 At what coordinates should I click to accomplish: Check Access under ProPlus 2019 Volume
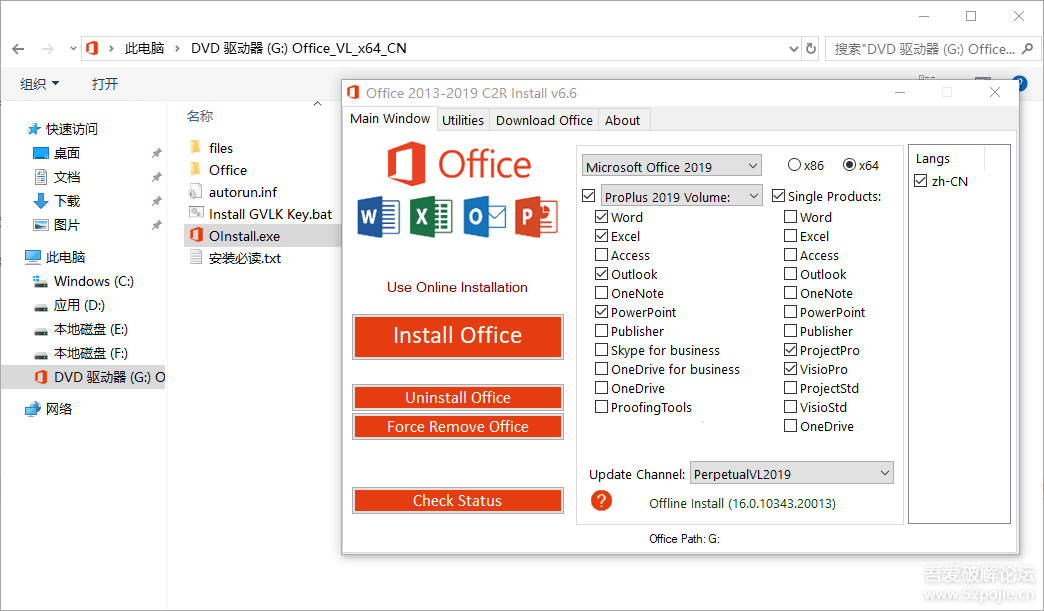pyautogui.click(x=601, y=255)
